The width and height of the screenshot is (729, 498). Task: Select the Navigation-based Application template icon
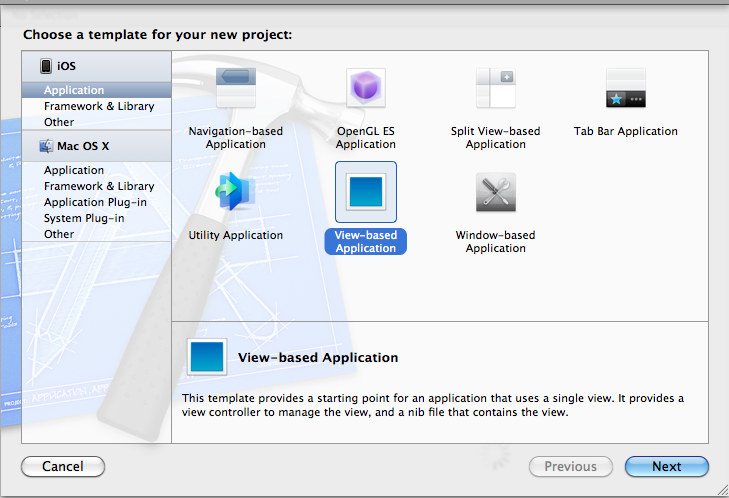(x=236, y=87)
